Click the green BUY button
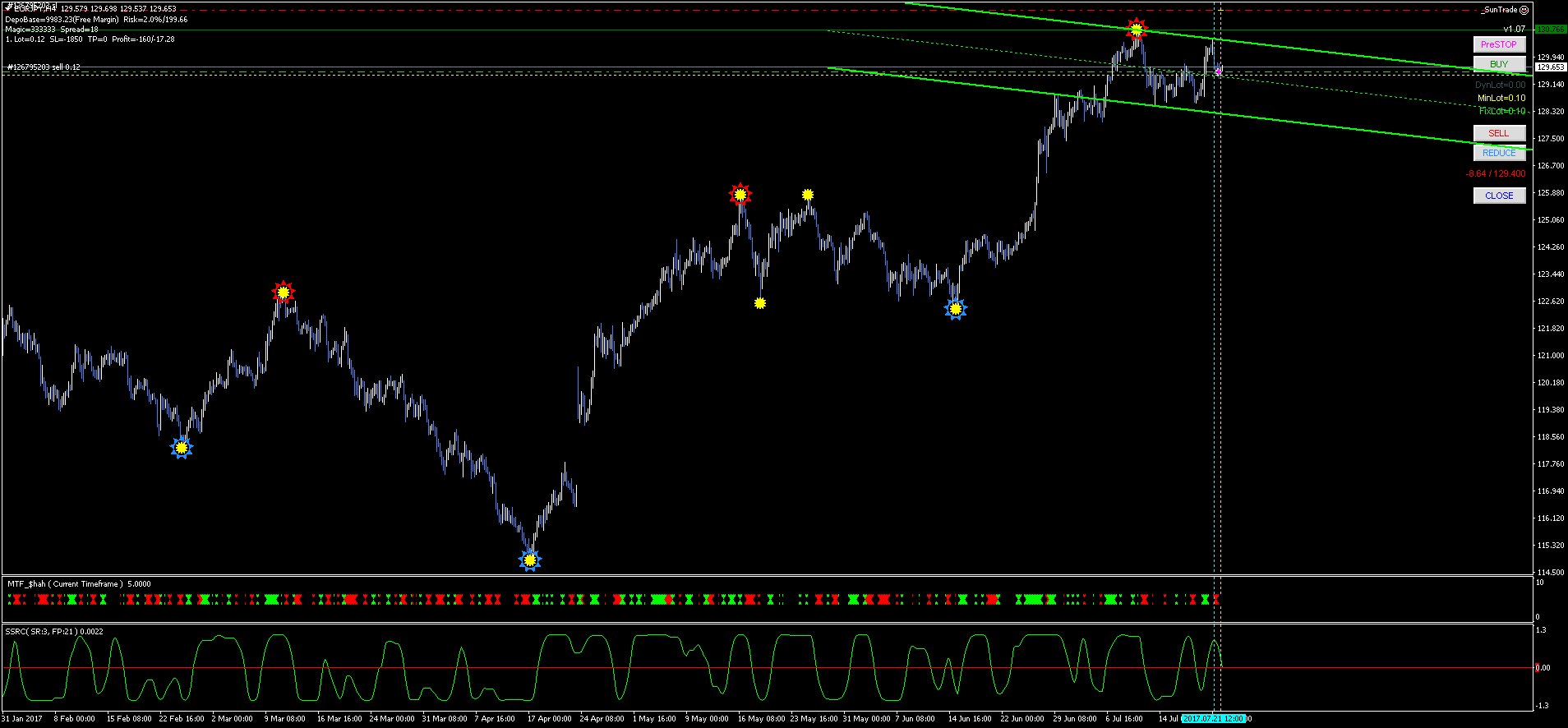The image size is (1568, 728). coord(1499,64)
